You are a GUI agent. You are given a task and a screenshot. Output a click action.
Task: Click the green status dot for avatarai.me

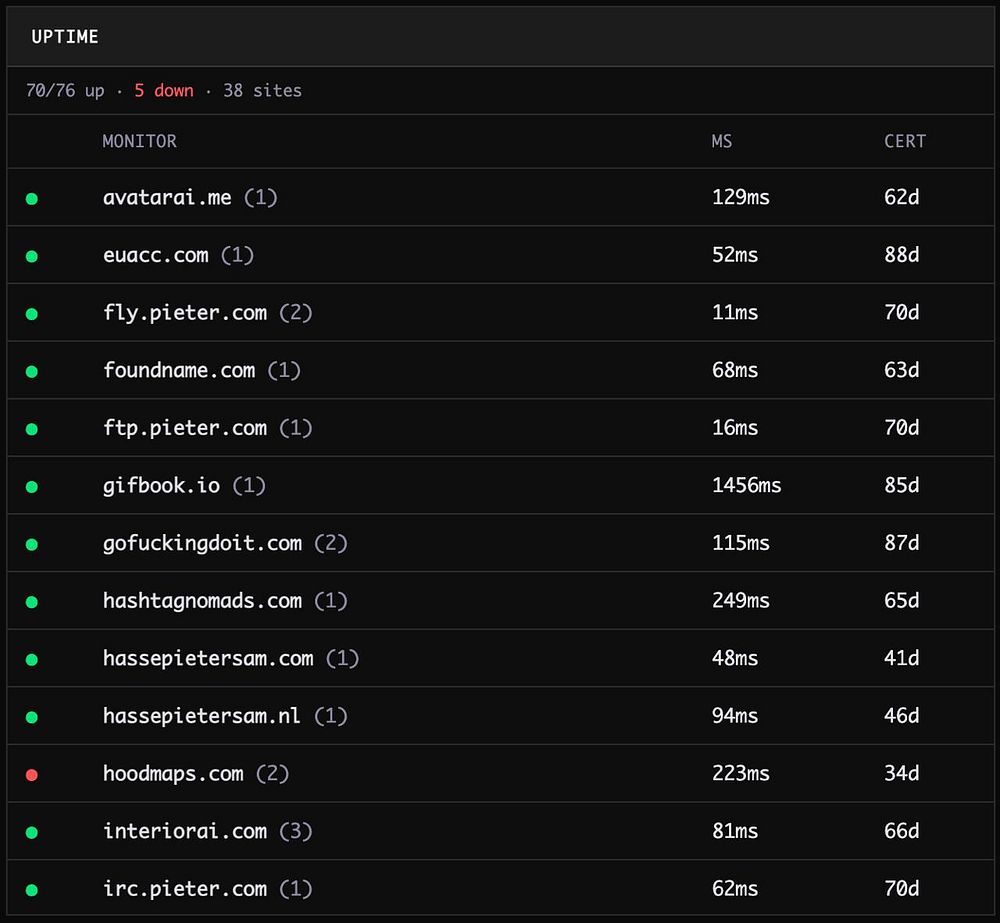click(x=32, y=199)
